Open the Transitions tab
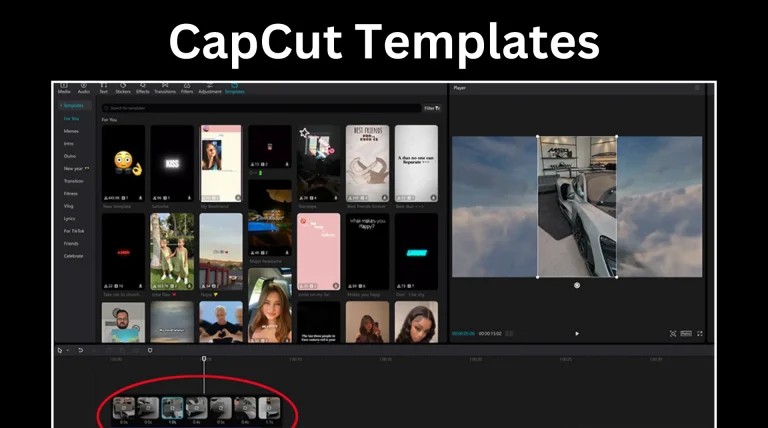The height and width of the screenshot is (428, 768). [165, 88]
